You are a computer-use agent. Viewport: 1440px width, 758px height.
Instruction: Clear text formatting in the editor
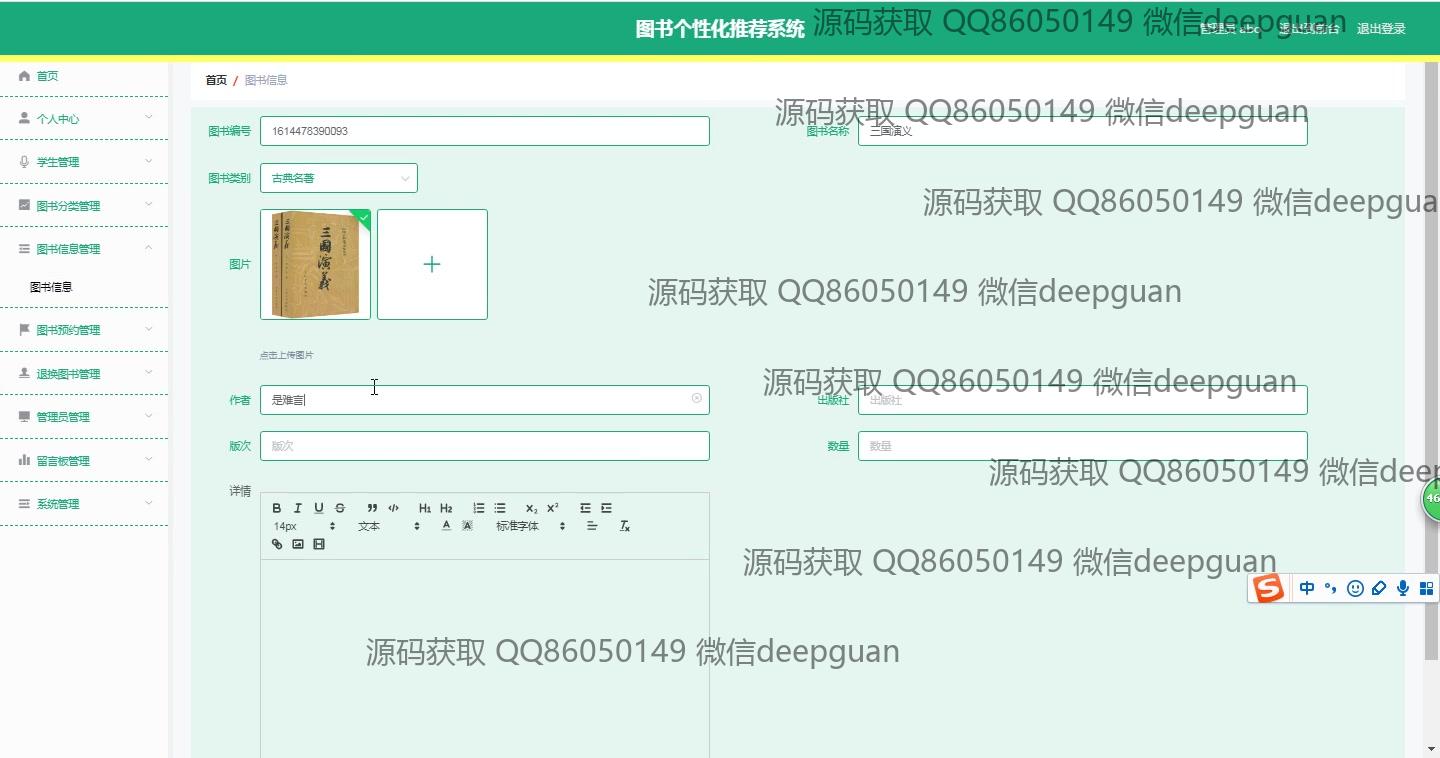point(625,526)
